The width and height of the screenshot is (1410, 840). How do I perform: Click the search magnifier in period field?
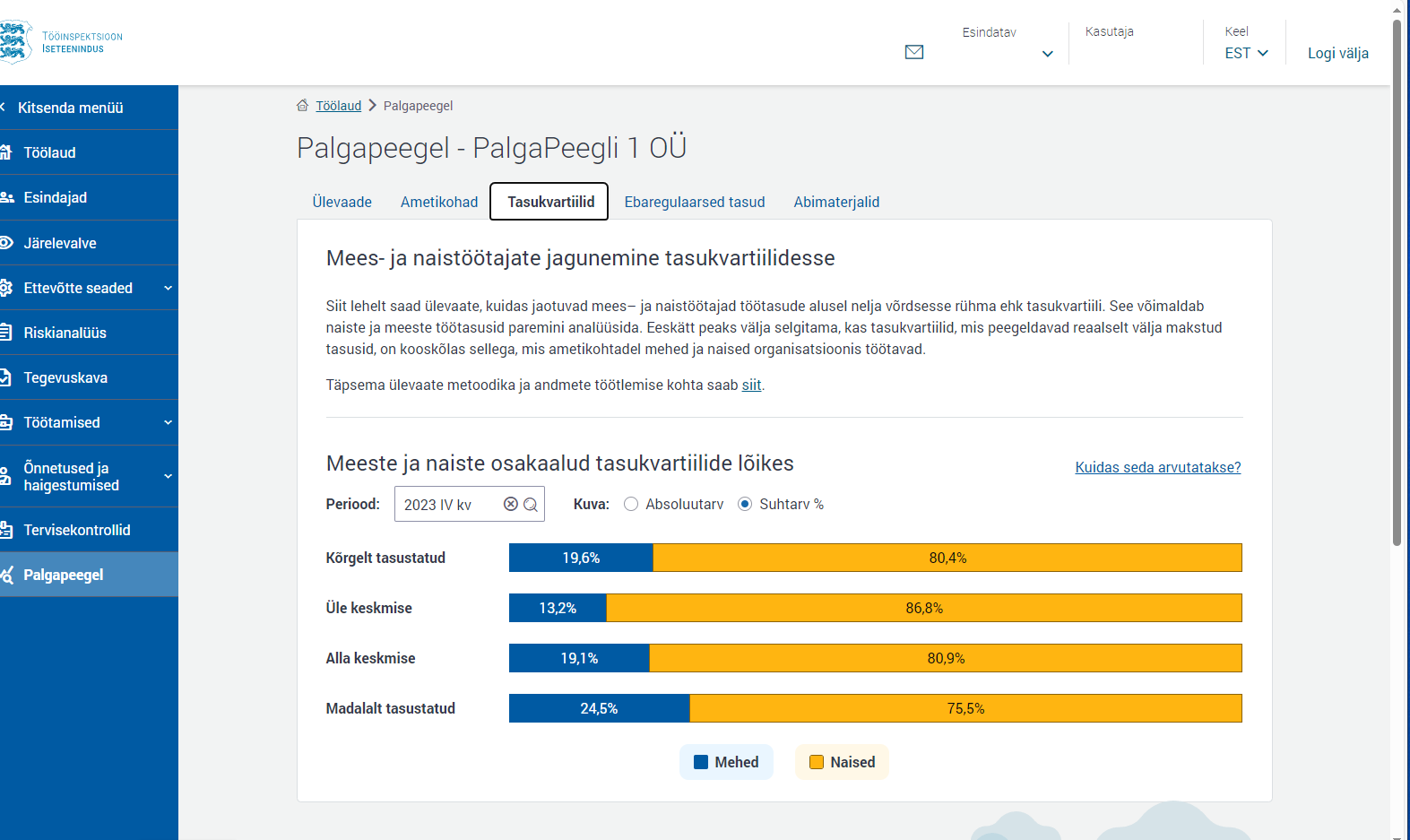point(531,504)
